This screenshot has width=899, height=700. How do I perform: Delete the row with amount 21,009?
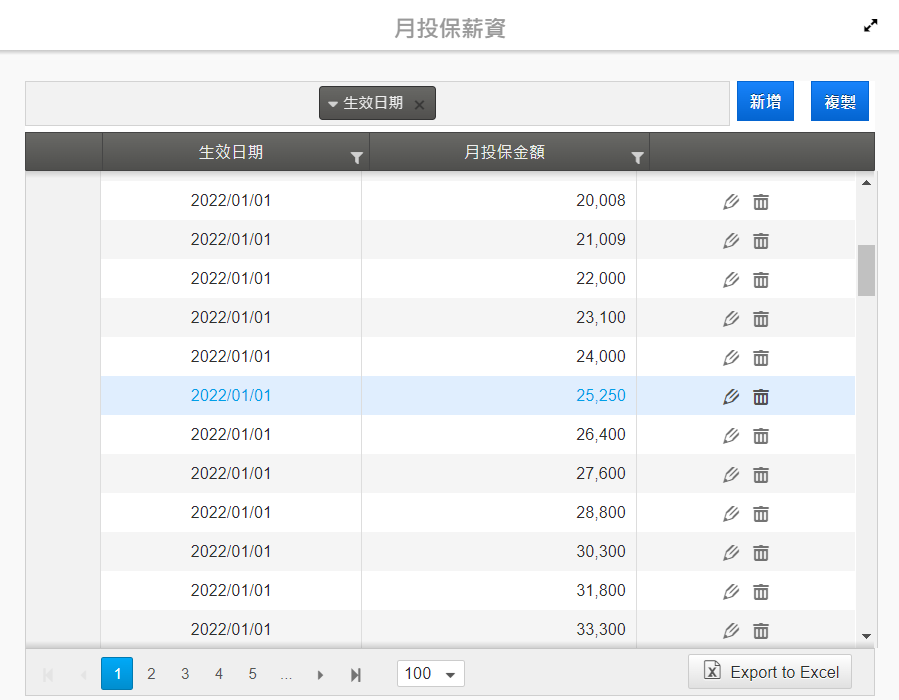761,241
